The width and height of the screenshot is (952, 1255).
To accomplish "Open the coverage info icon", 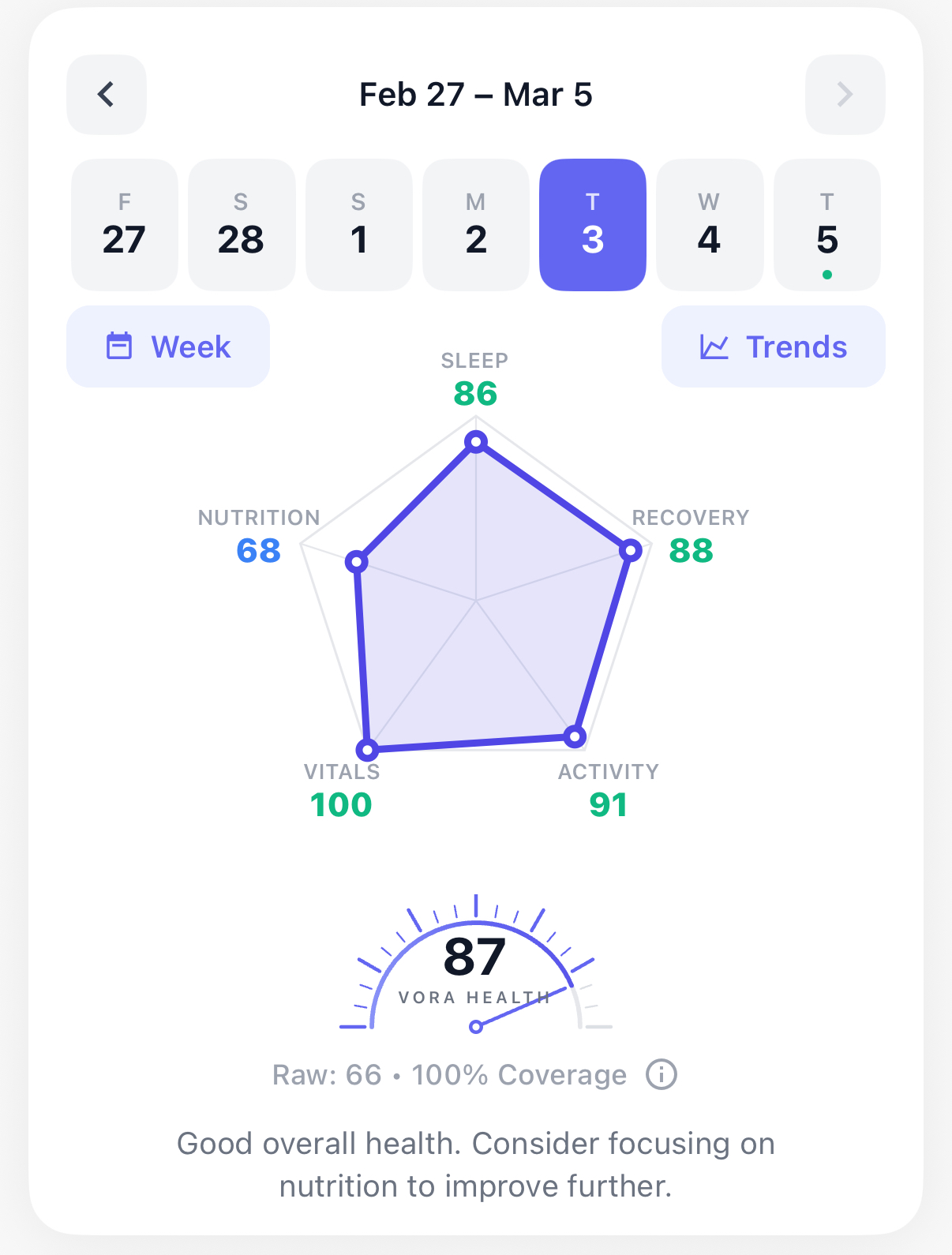I will click(662, 1074).
